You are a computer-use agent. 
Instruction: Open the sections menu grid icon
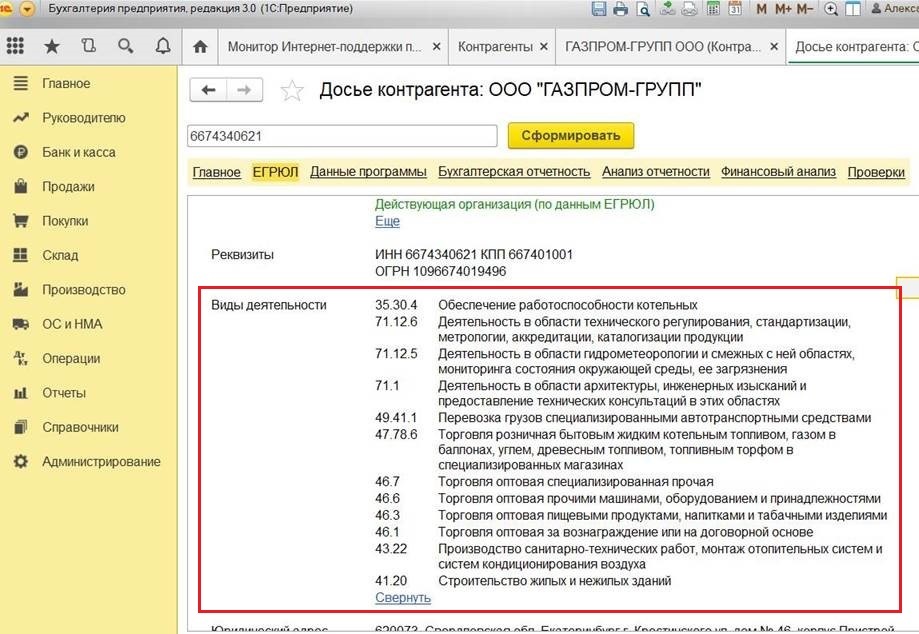tap(15, 46)
